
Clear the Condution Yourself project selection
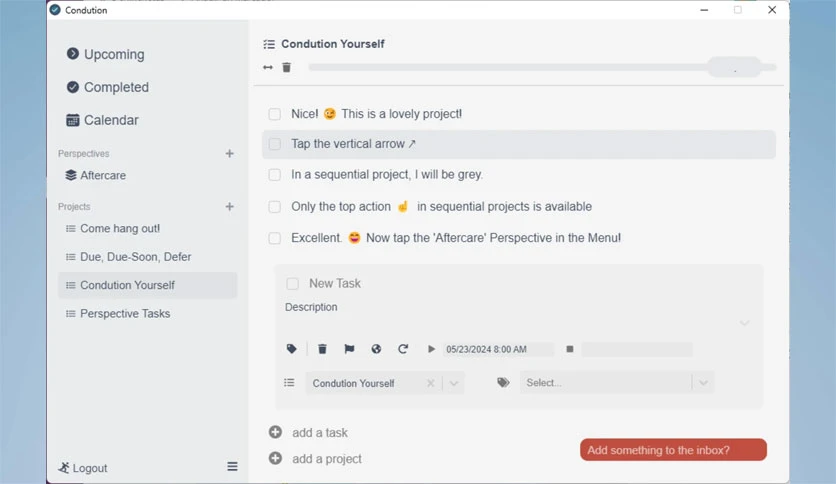click(x=431, y=383)
